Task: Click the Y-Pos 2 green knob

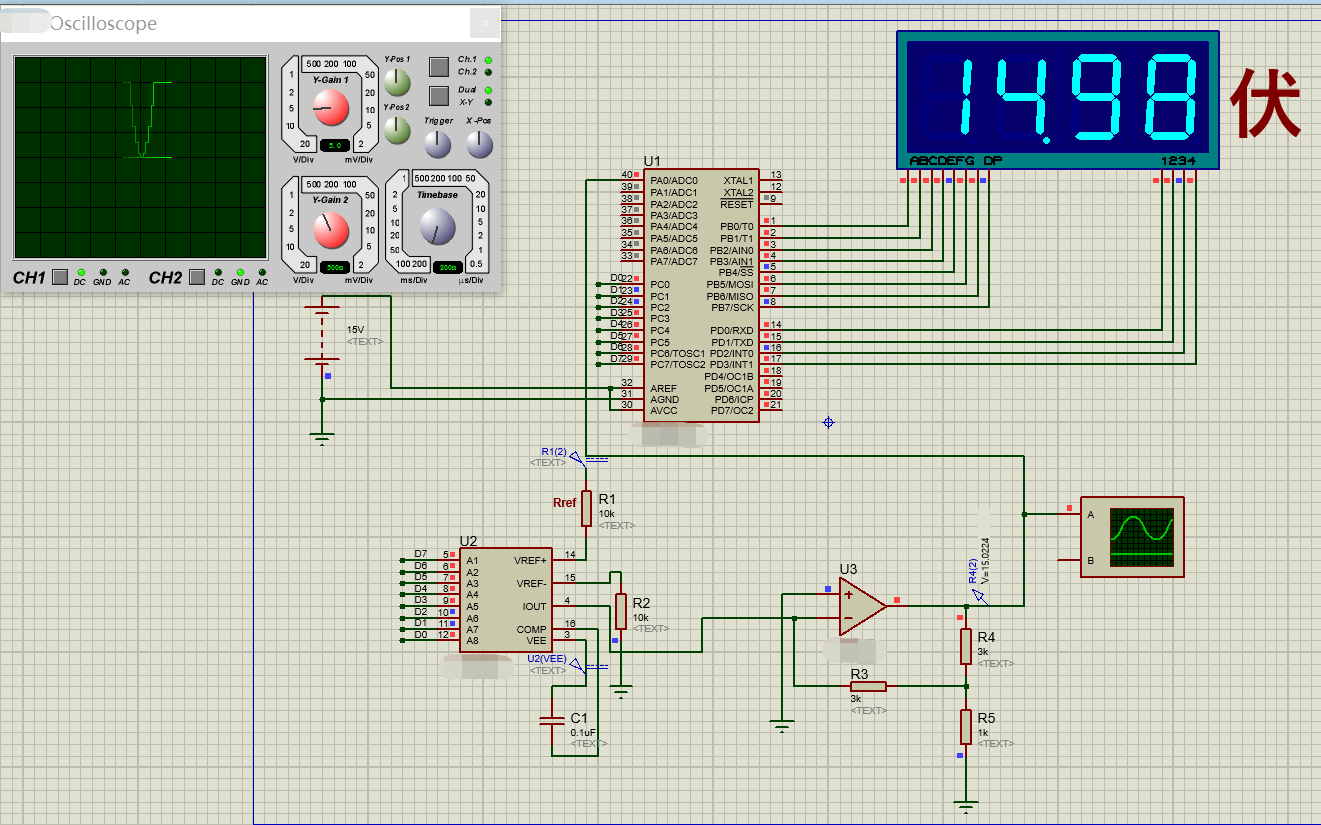Action: point(397,129)
